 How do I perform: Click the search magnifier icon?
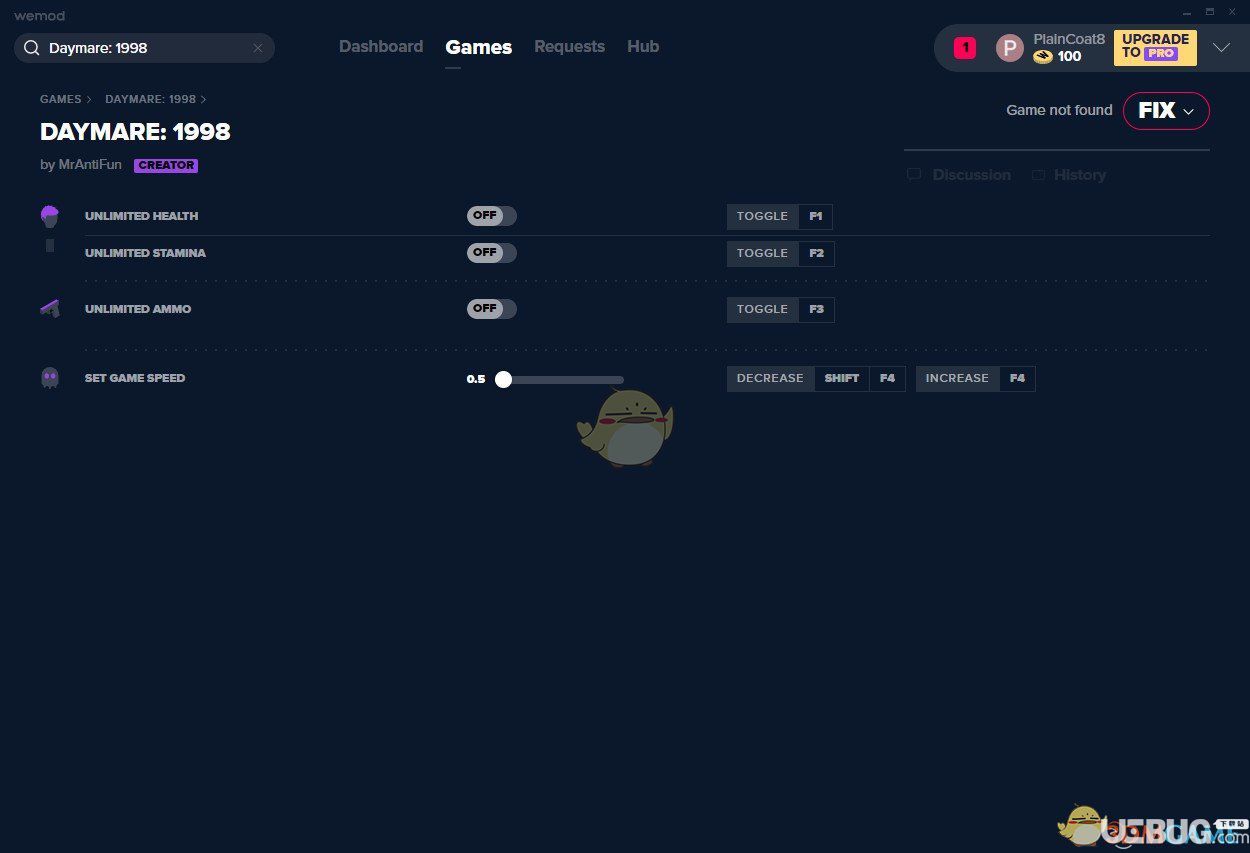tap(32, 48)
